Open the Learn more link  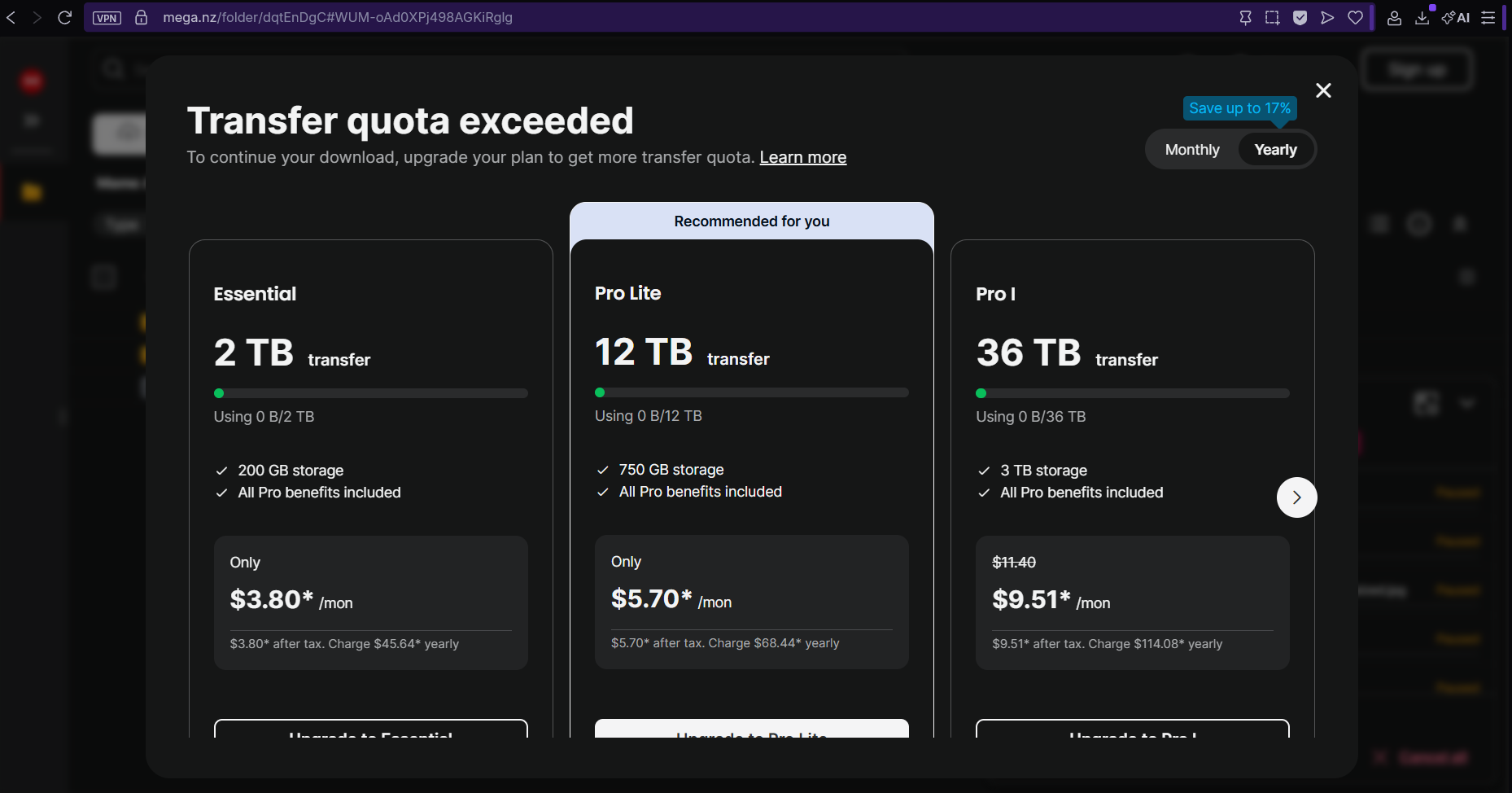(x=803, y=157)
